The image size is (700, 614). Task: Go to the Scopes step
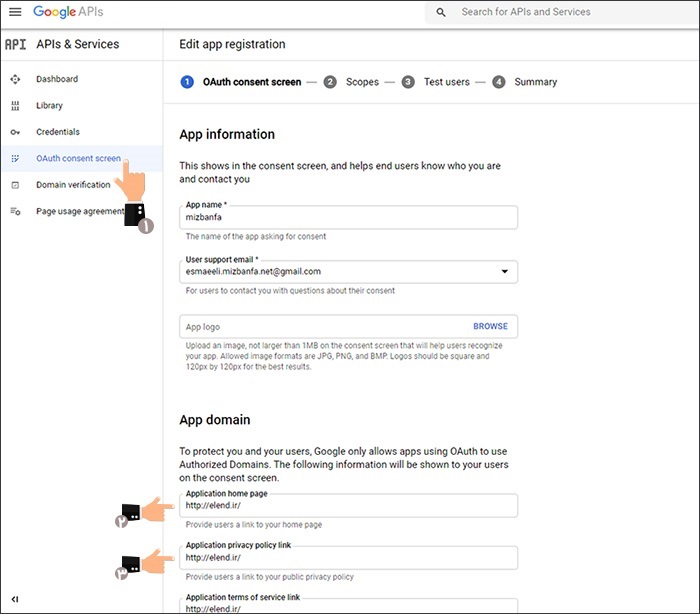[x=353, y=82]
